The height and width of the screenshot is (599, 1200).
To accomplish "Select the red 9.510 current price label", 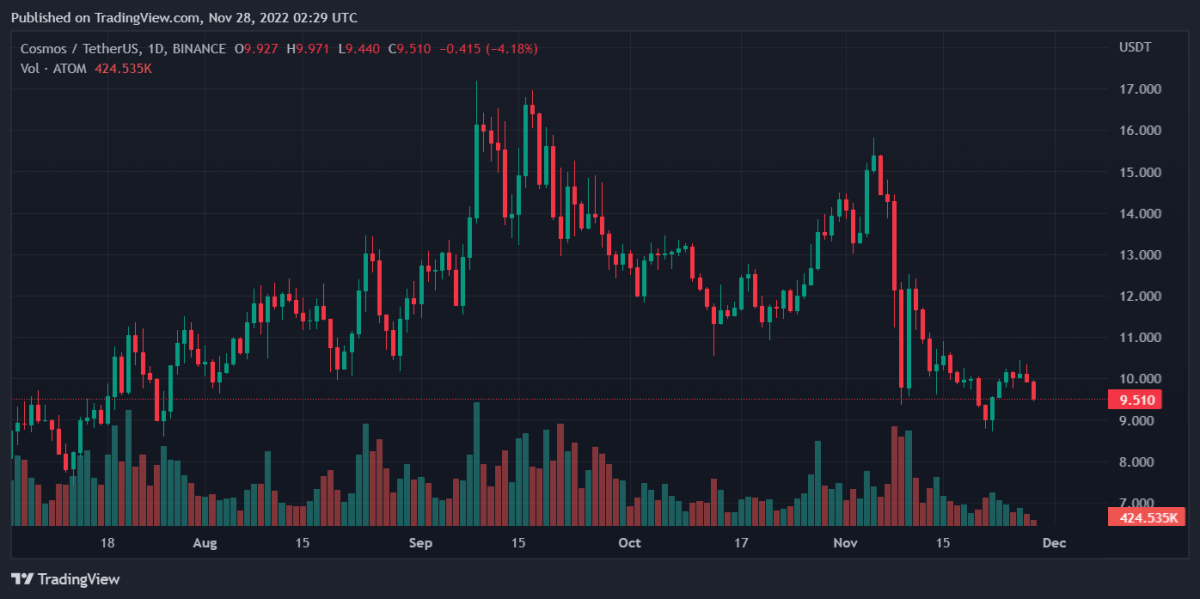I will tap(1137, 400).
